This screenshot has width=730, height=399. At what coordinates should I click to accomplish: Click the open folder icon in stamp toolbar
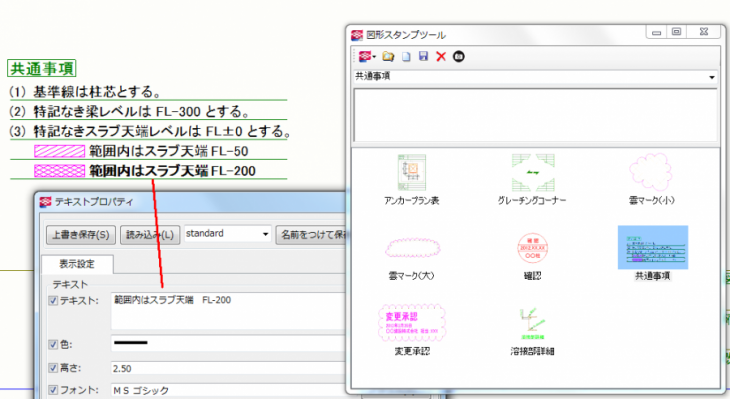click(388, 57)
